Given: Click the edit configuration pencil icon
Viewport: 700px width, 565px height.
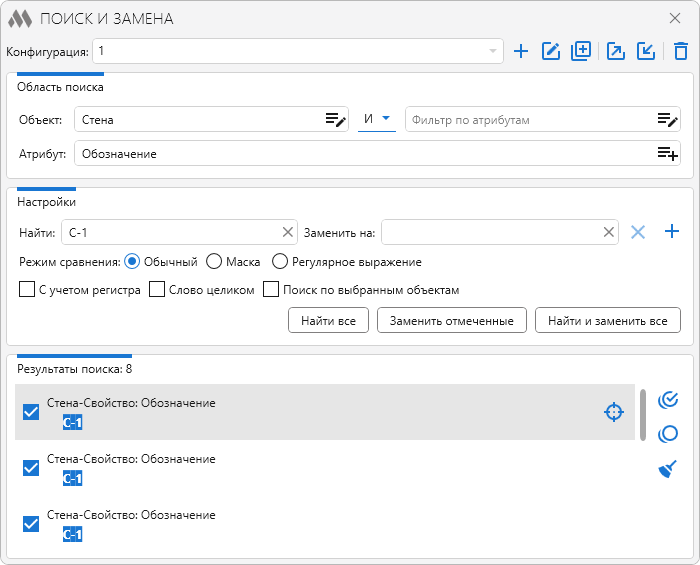Looking at the screenshot, I should point(550,51).
